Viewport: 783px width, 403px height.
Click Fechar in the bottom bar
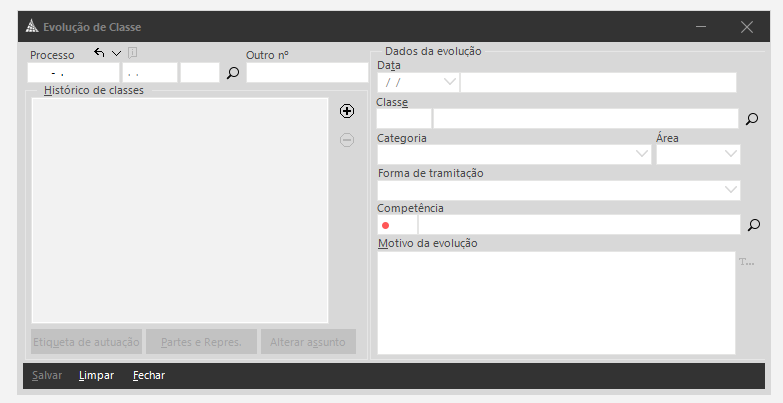click(x=149, y=376)
